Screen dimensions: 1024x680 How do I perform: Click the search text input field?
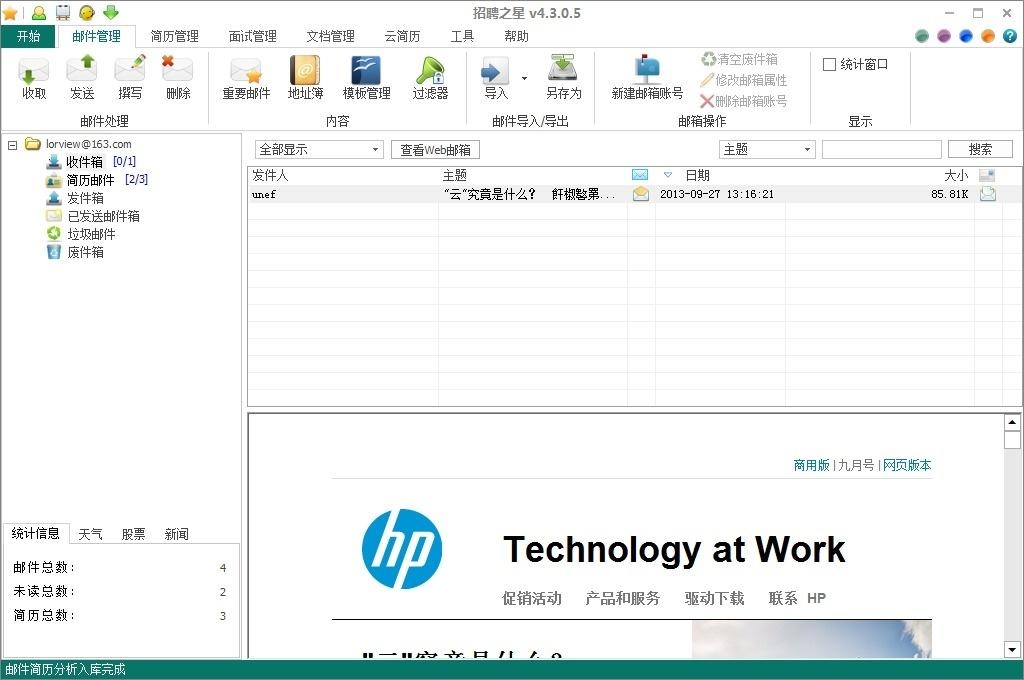[881, 150]
